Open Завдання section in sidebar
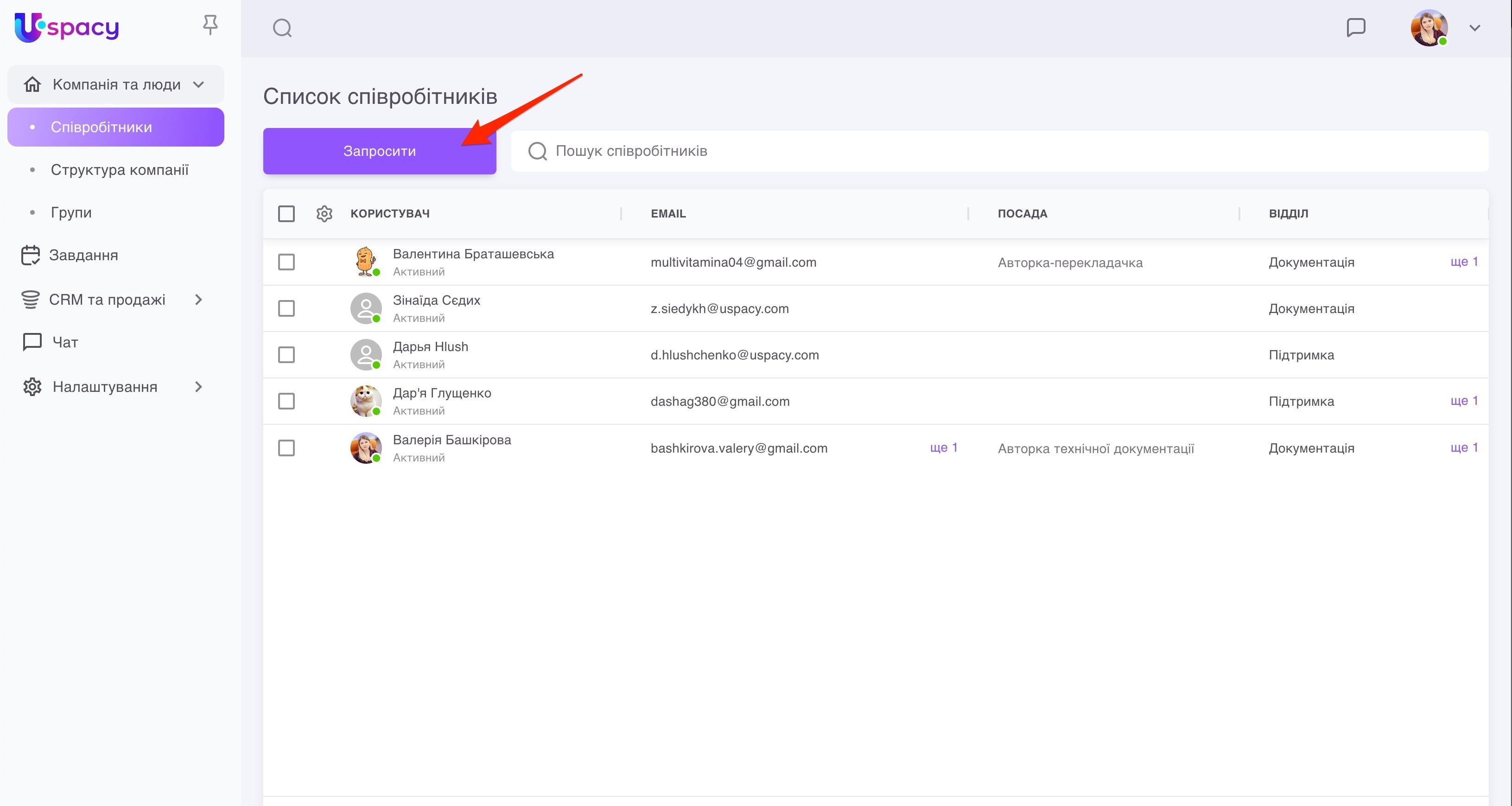The width and height of the screenshot is (1512, 806). point(83,256)
